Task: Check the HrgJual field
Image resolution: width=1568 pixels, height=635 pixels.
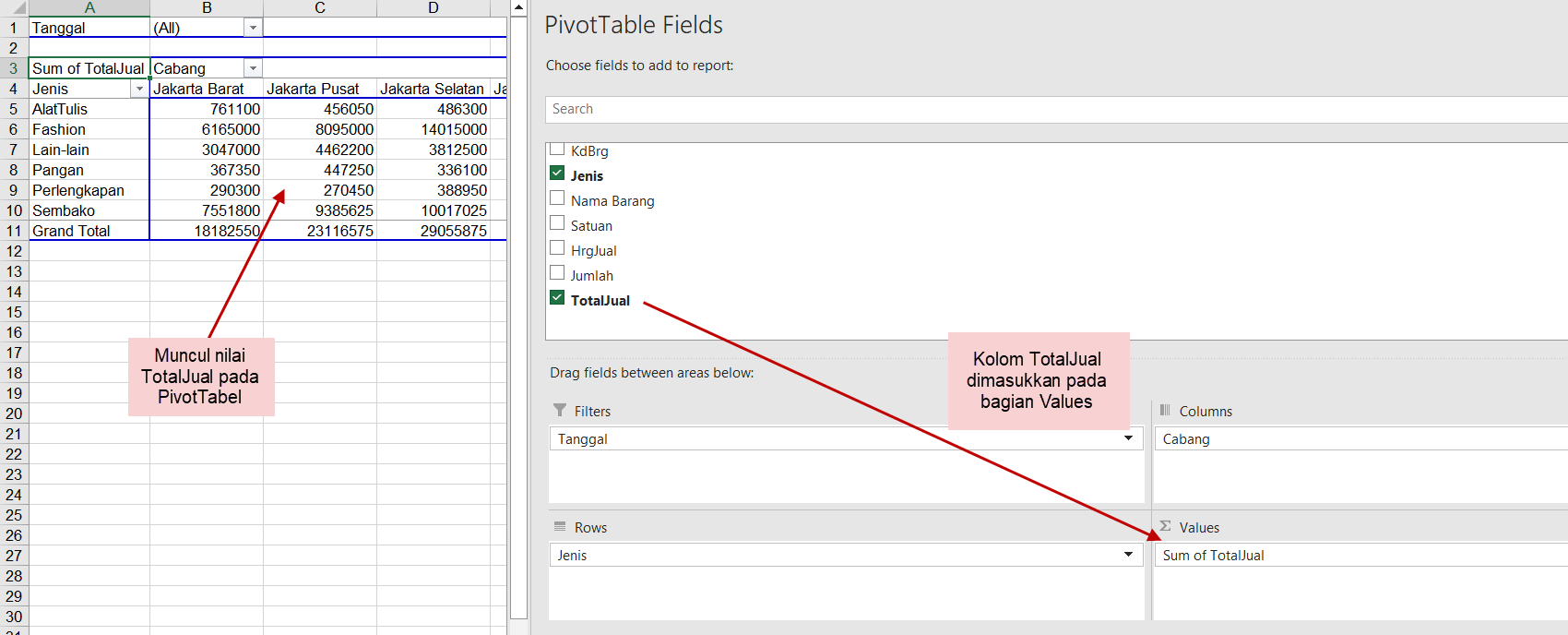Action: [x=557, y=248]
